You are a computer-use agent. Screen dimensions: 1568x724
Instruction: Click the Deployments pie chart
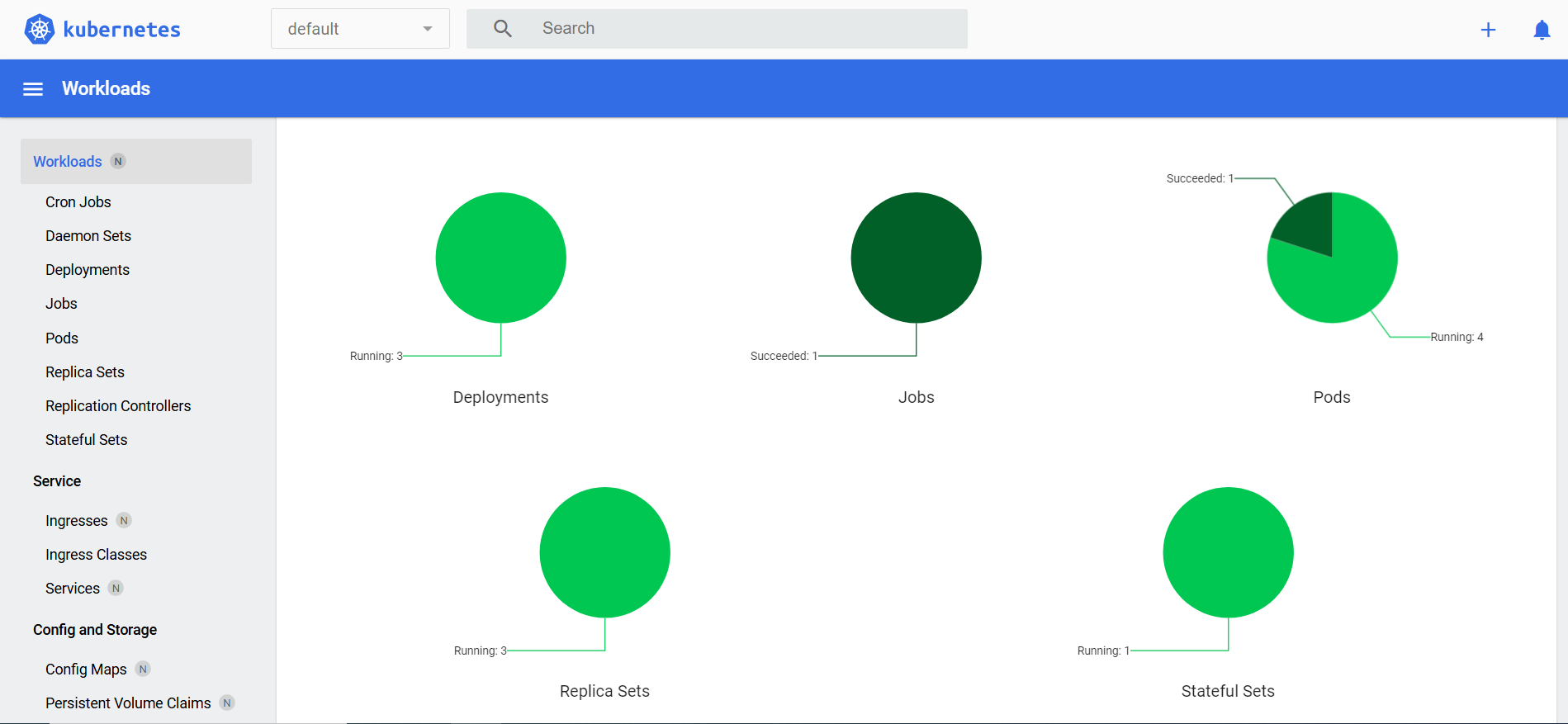click(x=501, y=258)
